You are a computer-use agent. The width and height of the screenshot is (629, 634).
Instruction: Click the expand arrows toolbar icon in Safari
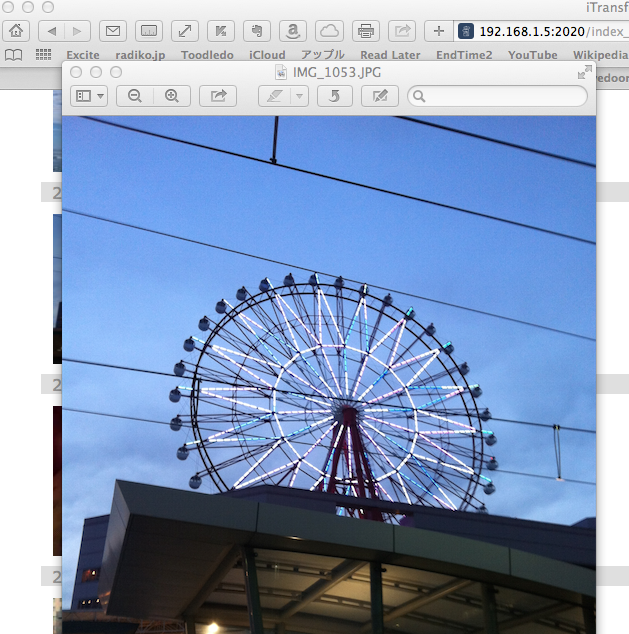tap(185, 31)
